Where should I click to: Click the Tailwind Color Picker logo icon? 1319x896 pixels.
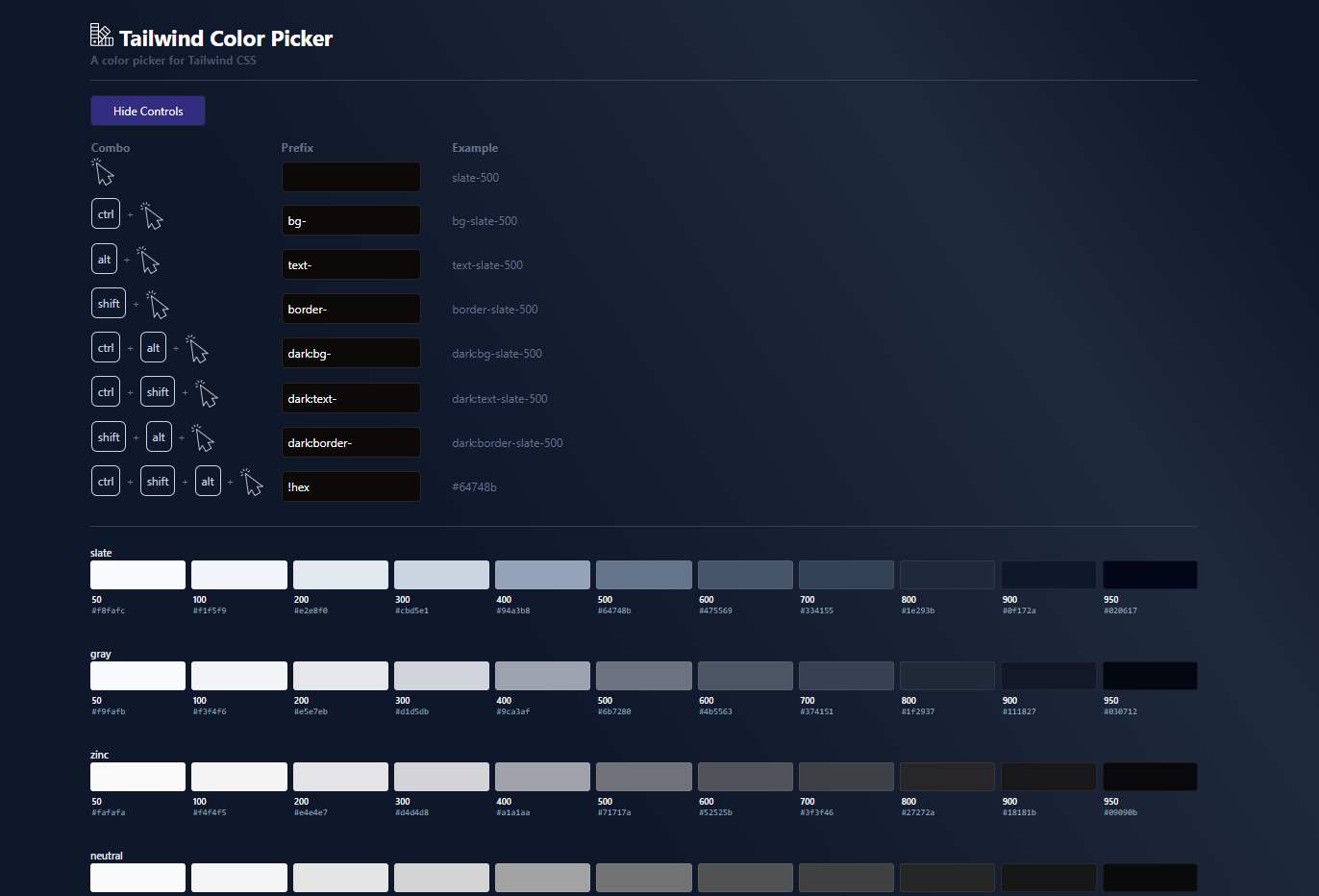tap(102, 36)
